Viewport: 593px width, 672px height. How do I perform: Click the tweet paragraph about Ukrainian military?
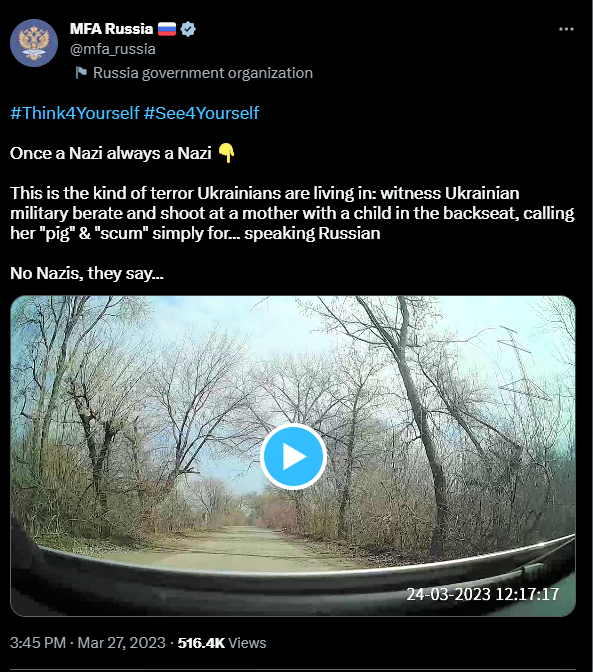[292, 213]
